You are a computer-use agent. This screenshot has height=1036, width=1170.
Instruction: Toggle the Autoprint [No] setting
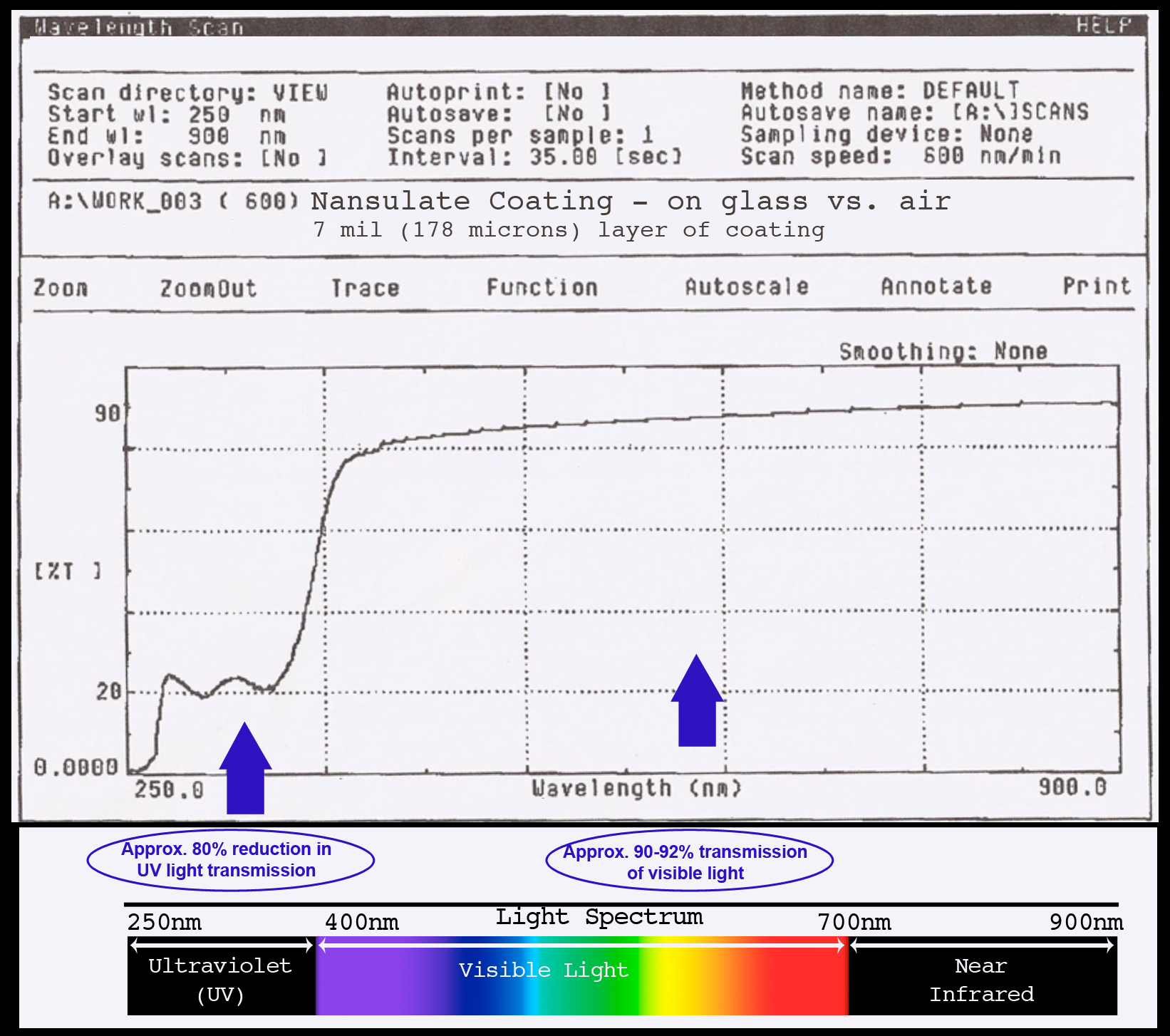tap(499, 91)
